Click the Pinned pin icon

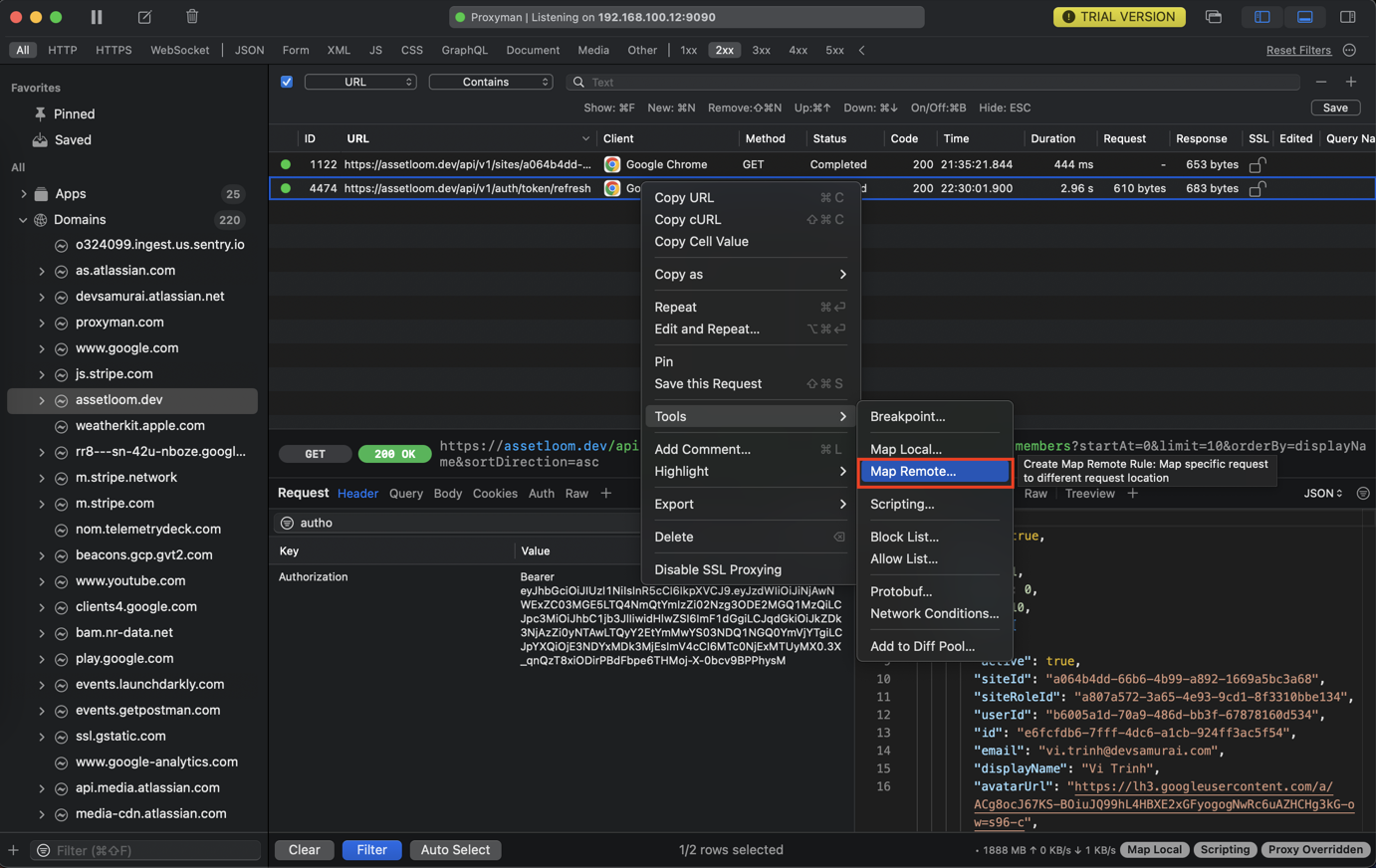[40, 113]
